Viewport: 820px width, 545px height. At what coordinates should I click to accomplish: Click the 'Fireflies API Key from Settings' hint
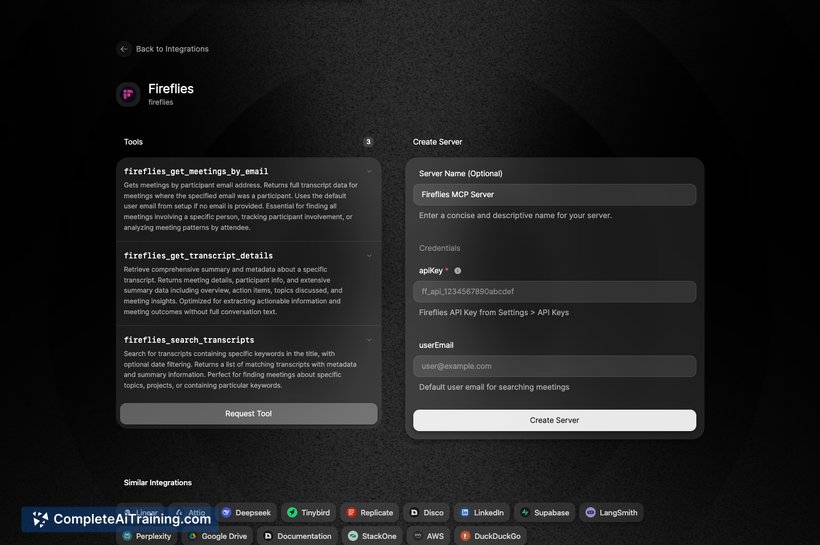pyautogui.click(x=494, y=312)
